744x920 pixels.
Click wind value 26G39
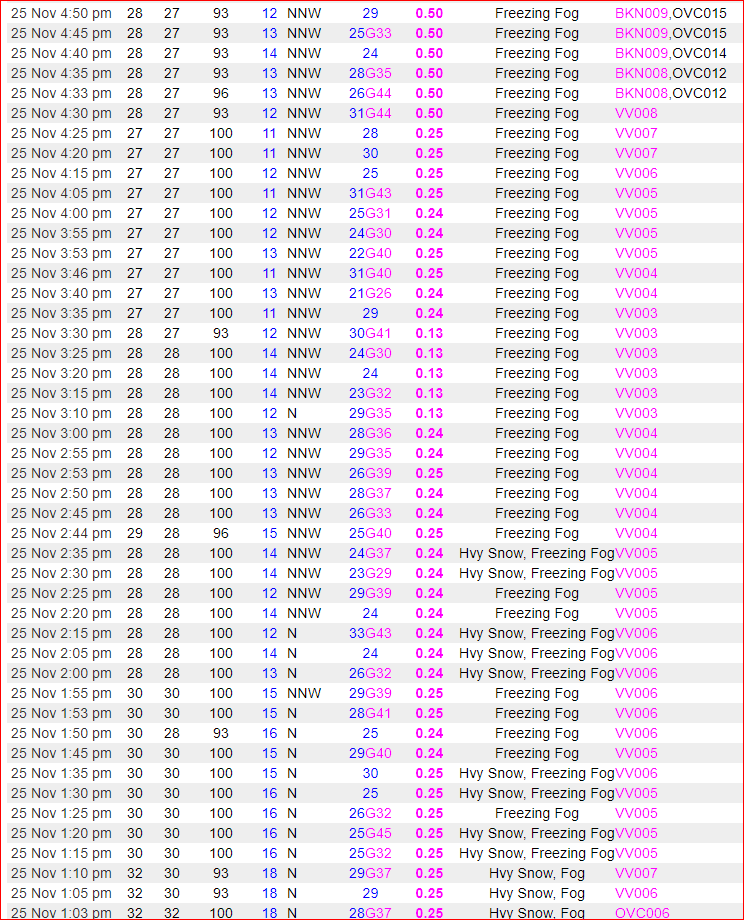click(x=370, y=473)
